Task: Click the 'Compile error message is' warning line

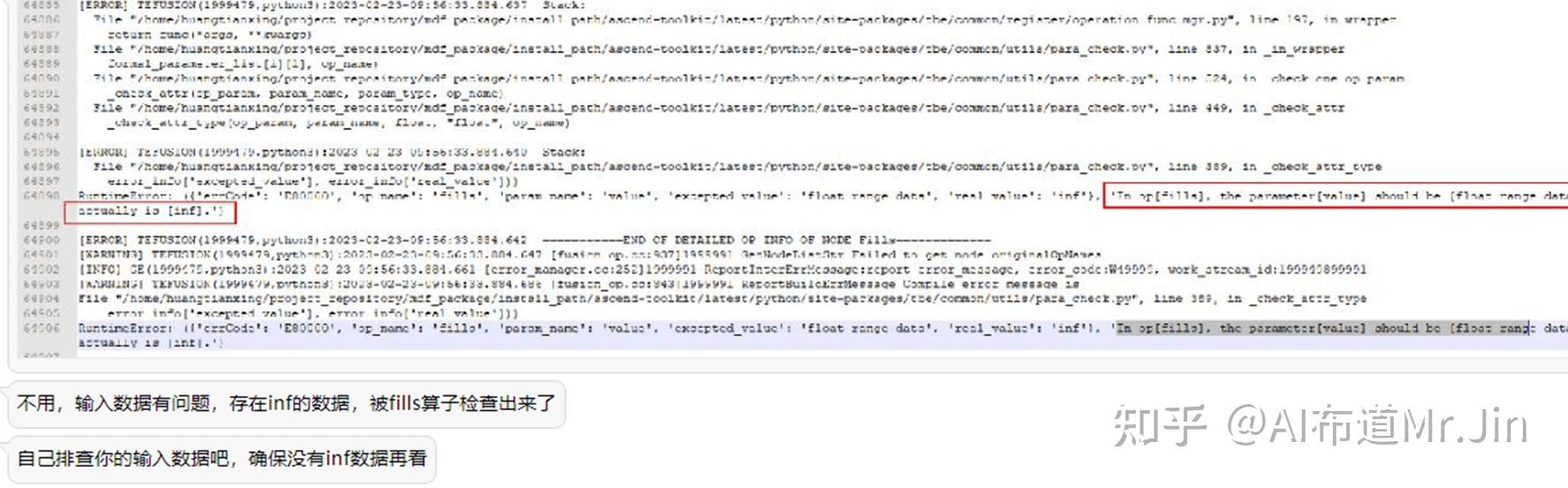Action: tap(579, 285)
